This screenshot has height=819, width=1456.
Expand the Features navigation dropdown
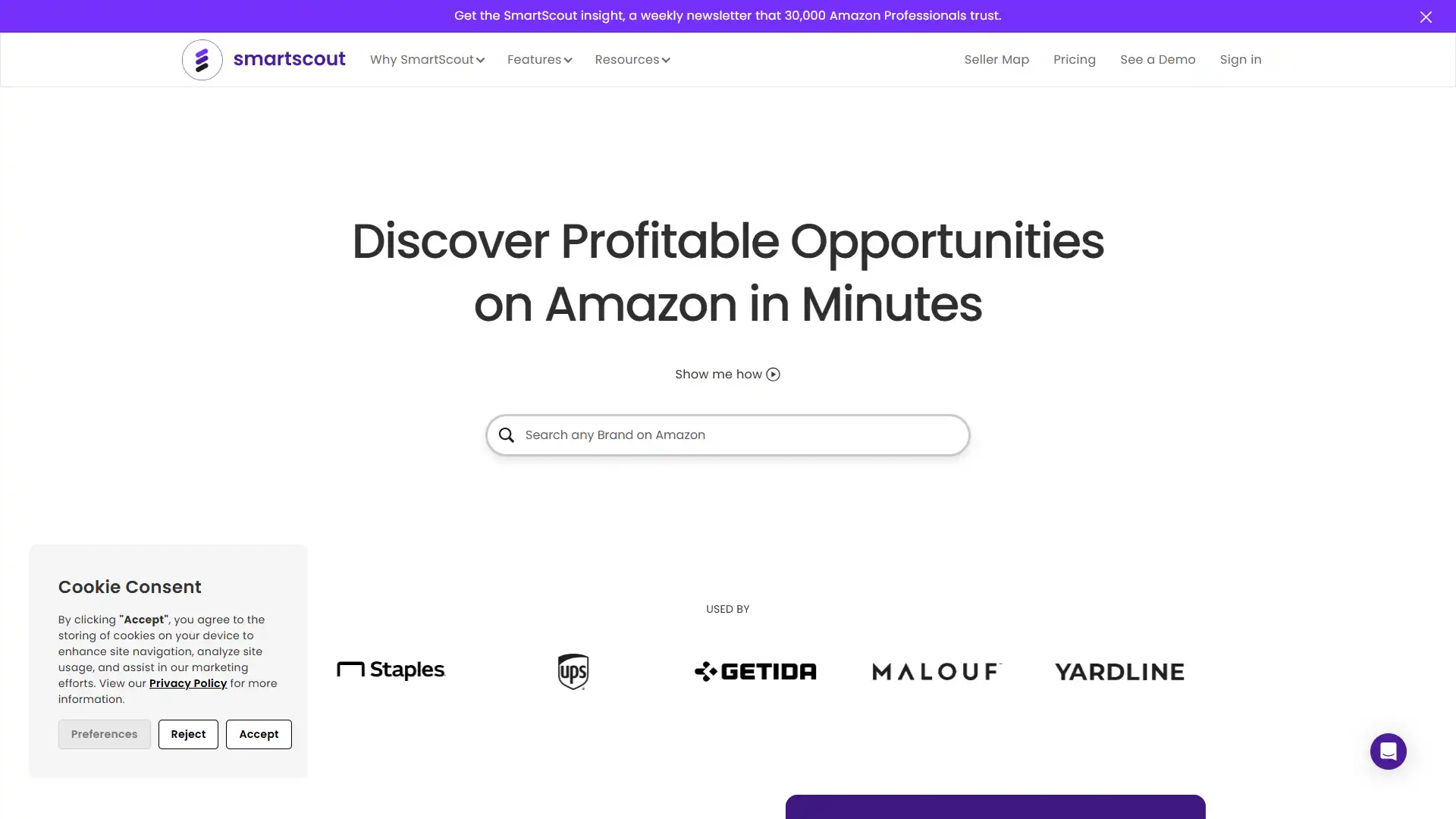540,59
